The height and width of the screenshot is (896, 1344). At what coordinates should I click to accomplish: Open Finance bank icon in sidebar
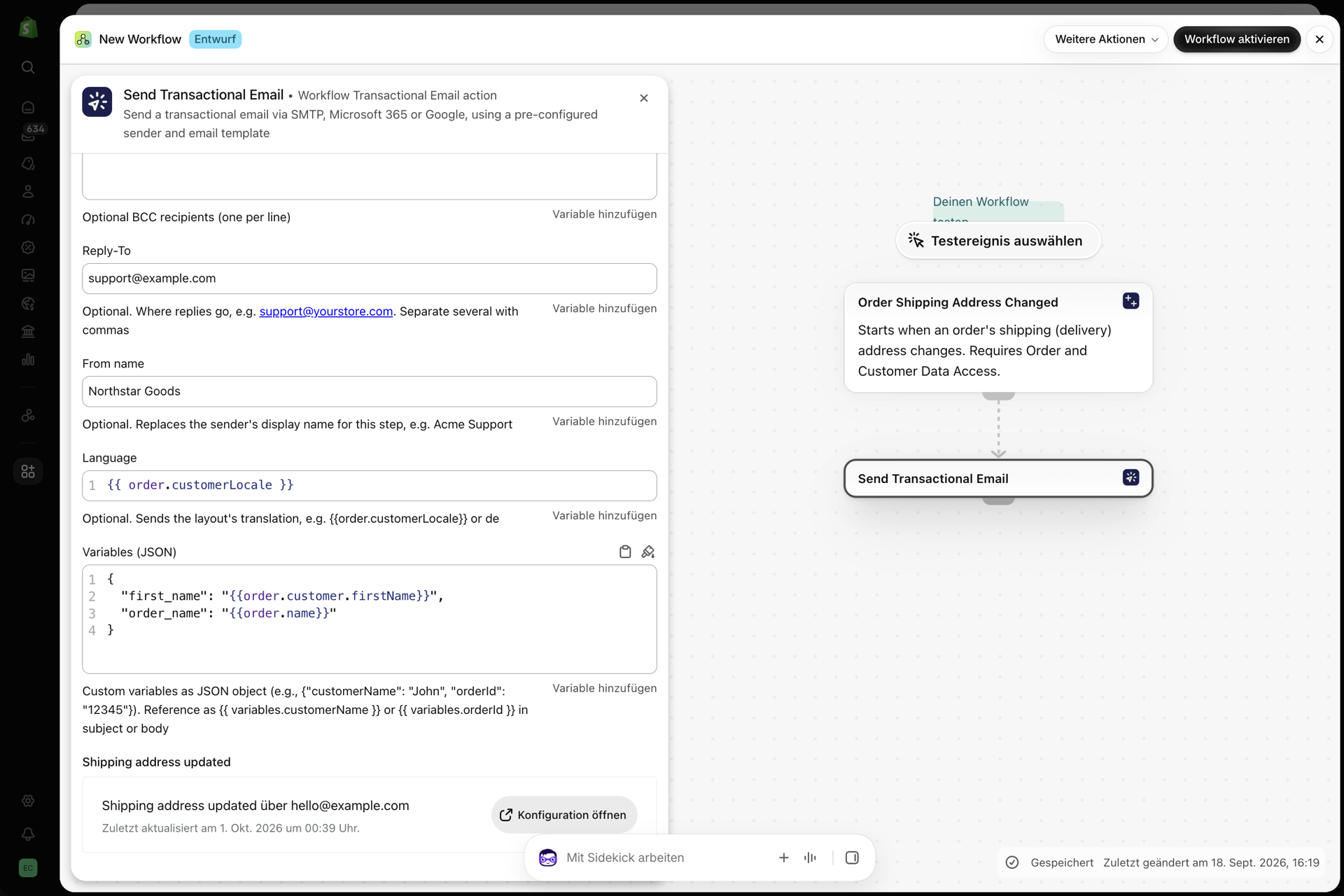28,331
